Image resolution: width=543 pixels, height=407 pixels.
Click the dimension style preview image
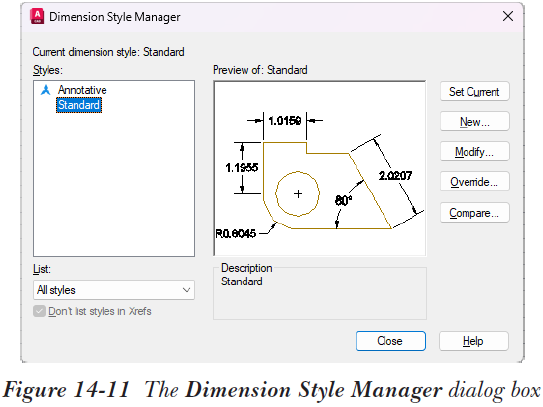click(320, 168)
